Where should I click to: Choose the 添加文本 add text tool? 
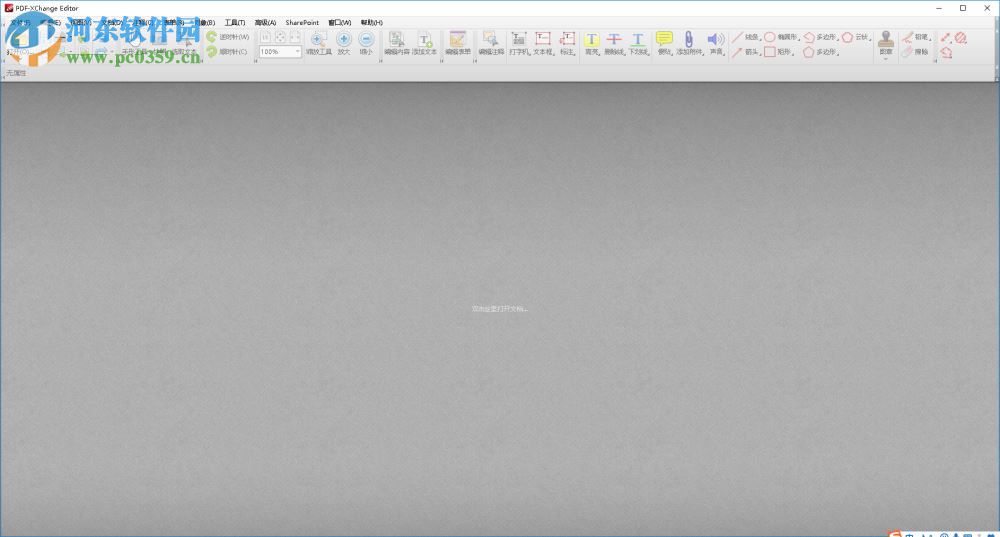424,44
